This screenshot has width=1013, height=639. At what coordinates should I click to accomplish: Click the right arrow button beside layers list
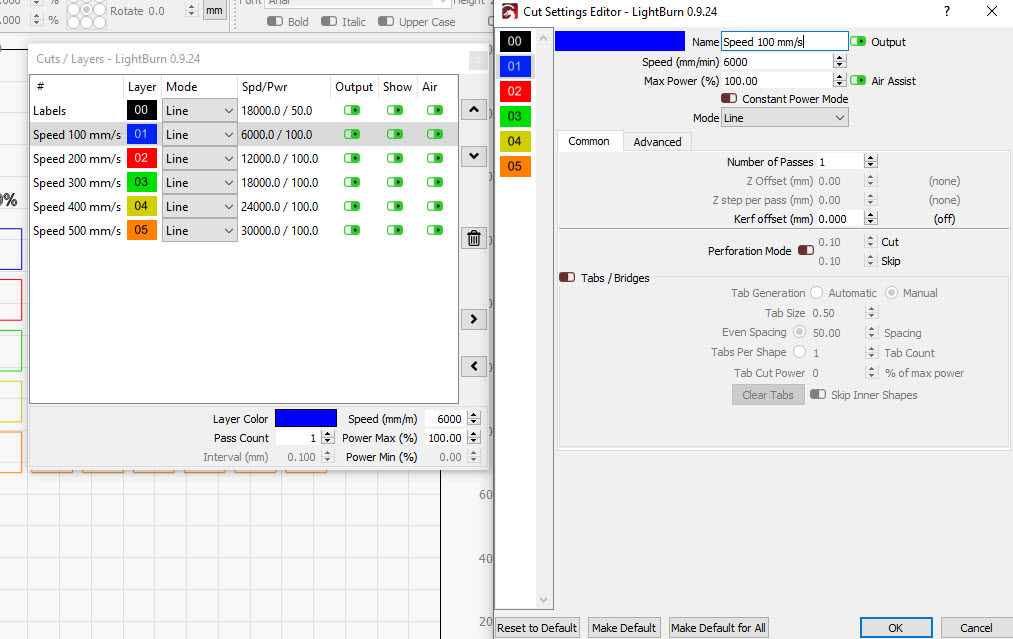(474, 319)
